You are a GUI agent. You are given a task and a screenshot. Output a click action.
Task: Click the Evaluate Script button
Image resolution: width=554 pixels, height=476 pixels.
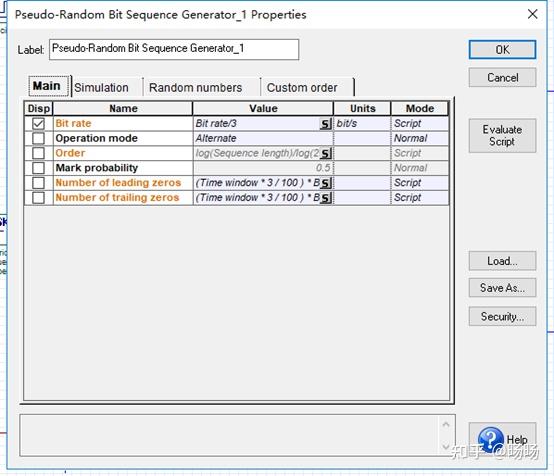coord(502,136)
